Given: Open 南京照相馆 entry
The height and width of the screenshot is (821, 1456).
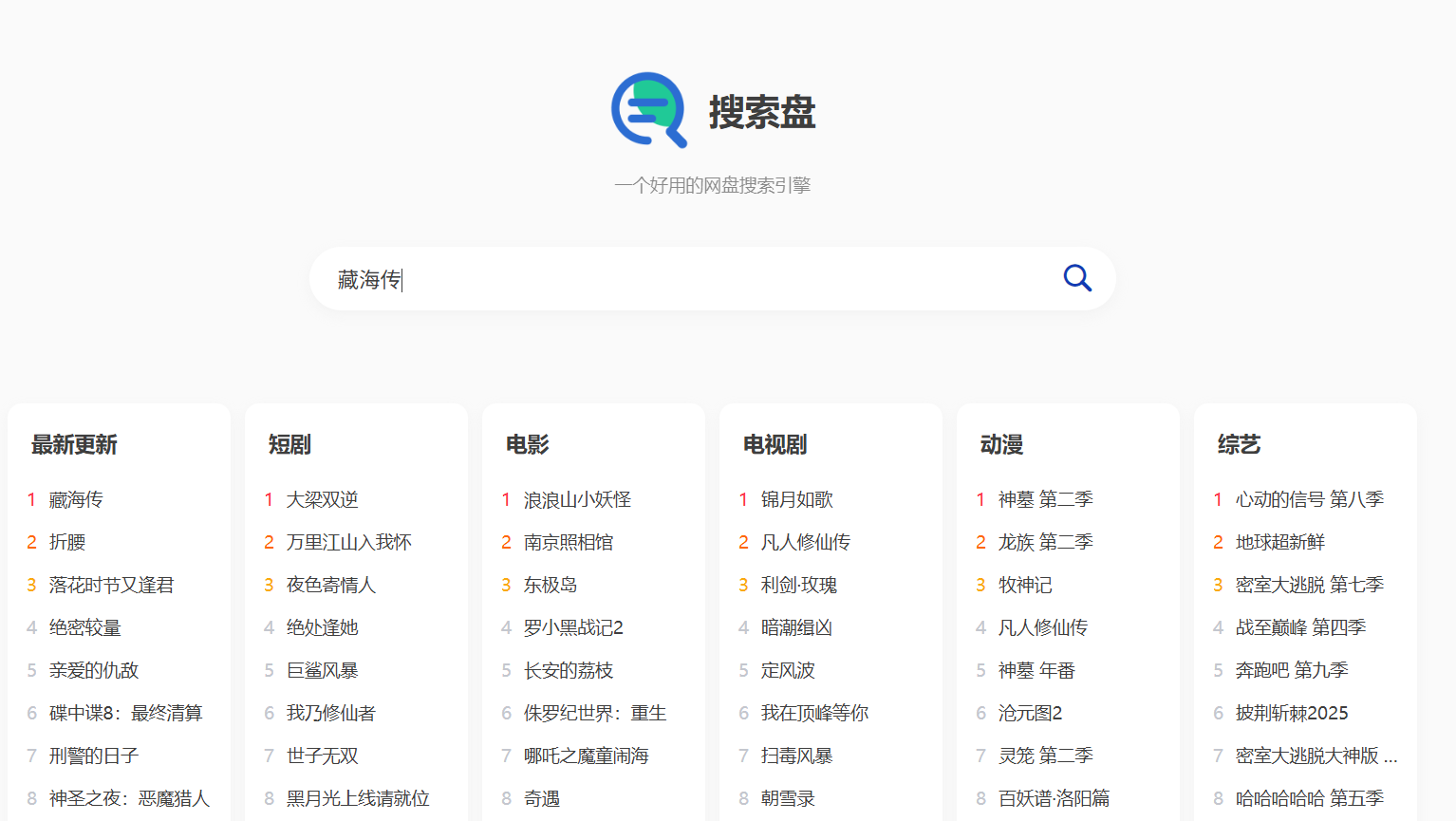Looking at the screenshot, I should (x=569, y=542).
